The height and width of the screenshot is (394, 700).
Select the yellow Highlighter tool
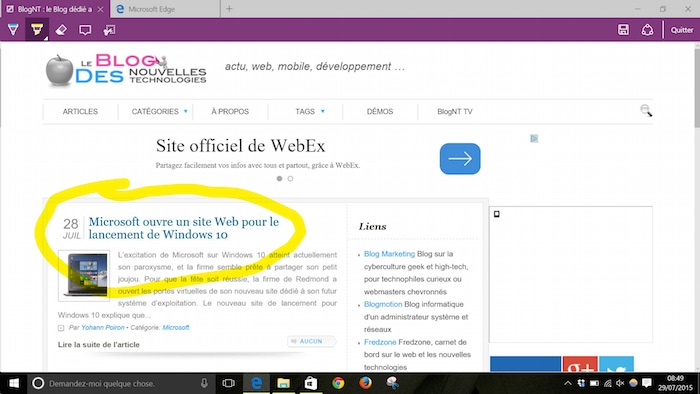point(37,30)
